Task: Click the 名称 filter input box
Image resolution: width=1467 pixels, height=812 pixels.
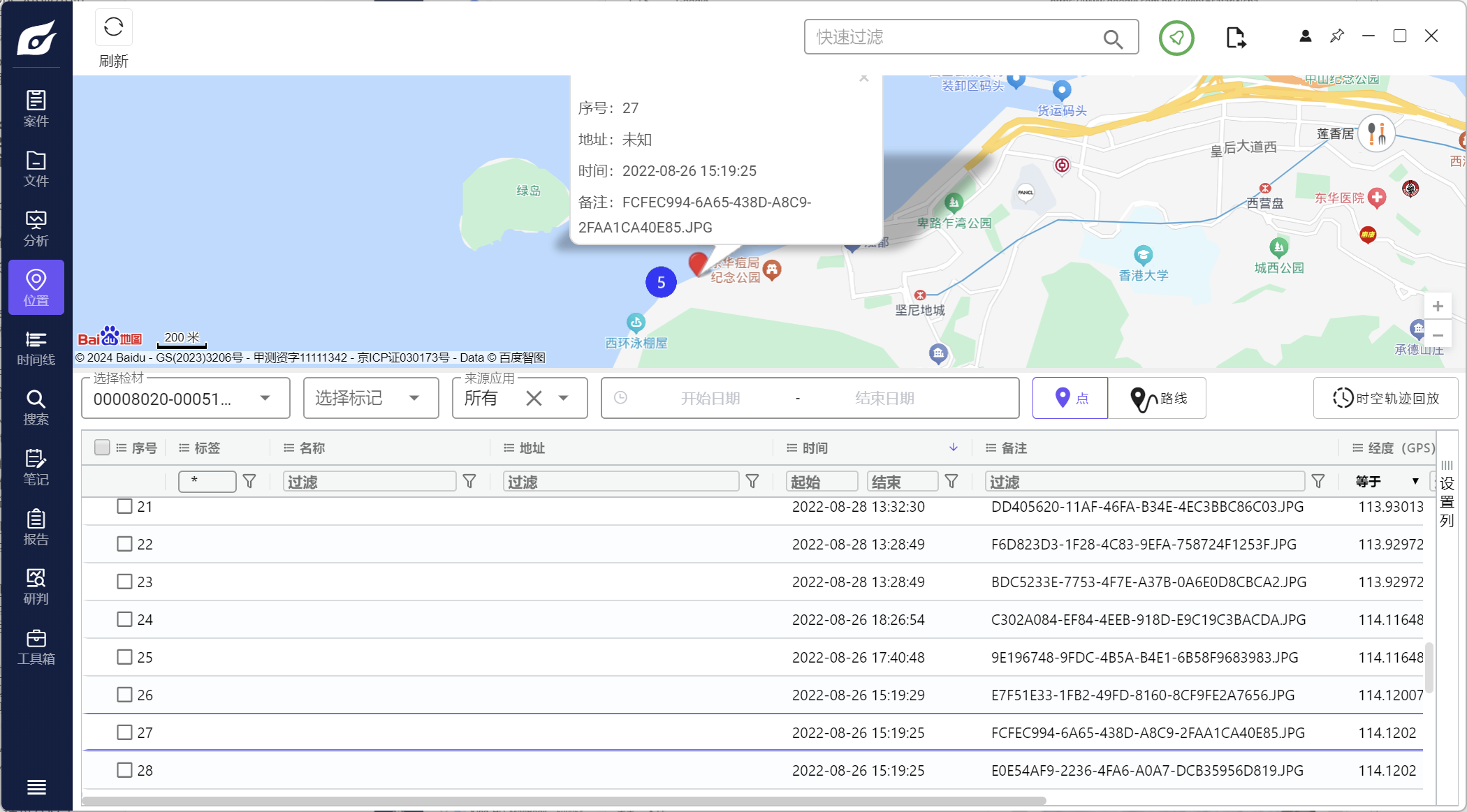Action: [370, 481]
